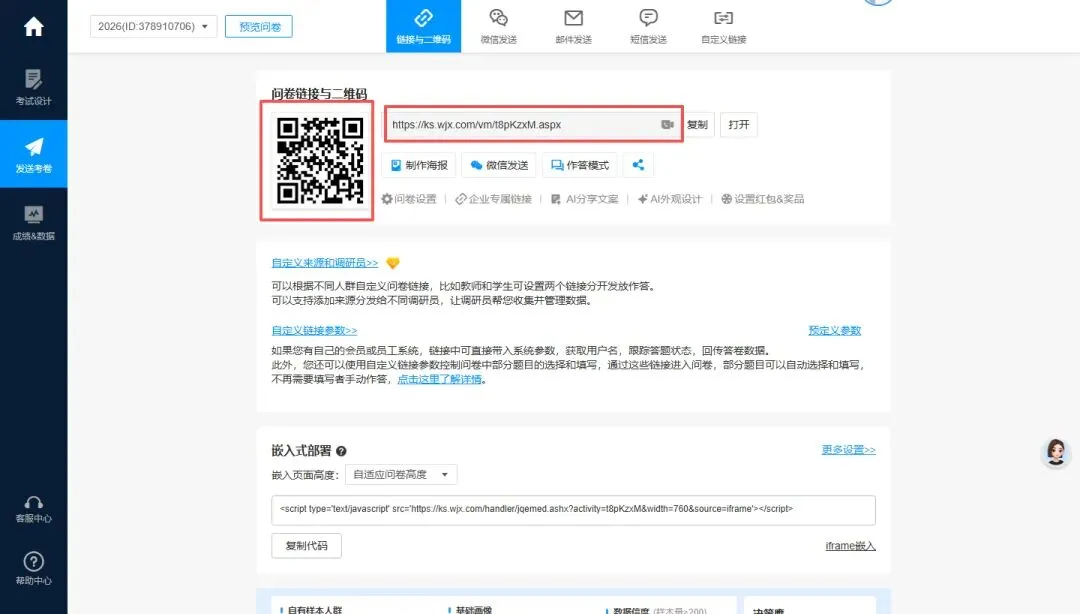This screenshot has width=1080, height=614.
Task: Open iframe嵌入 link
Action: tap(850, 545)
